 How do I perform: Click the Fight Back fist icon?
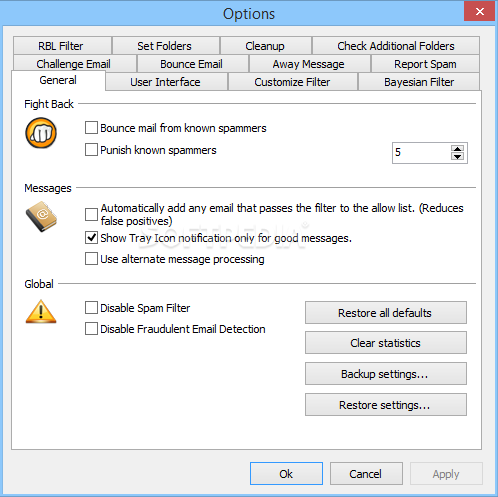[41, 133]
